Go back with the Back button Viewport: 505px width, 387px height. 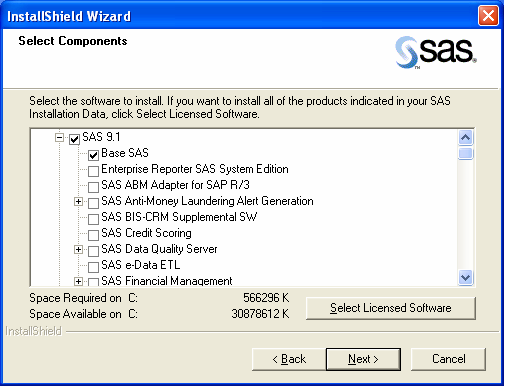289,359
